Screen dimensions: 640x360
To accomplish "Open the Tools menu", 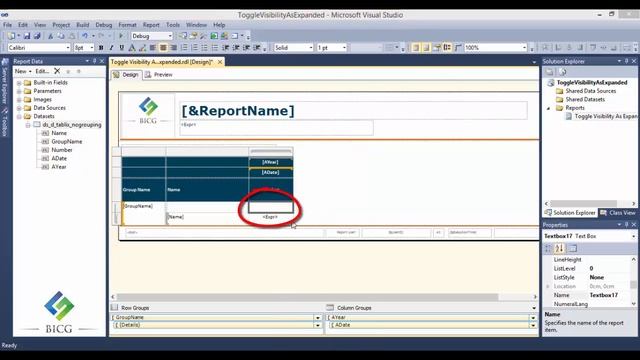I will pos(173,25).
